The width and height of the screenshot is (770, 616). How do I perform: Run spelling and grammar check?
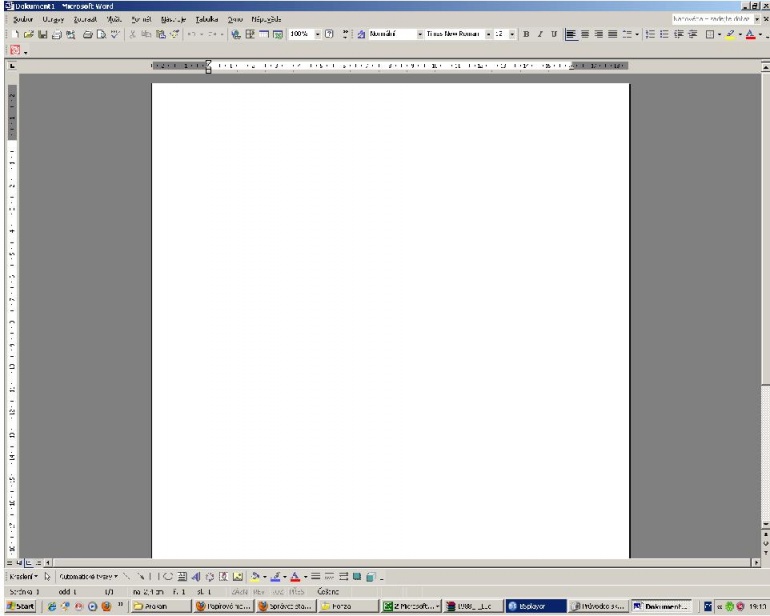115,34
